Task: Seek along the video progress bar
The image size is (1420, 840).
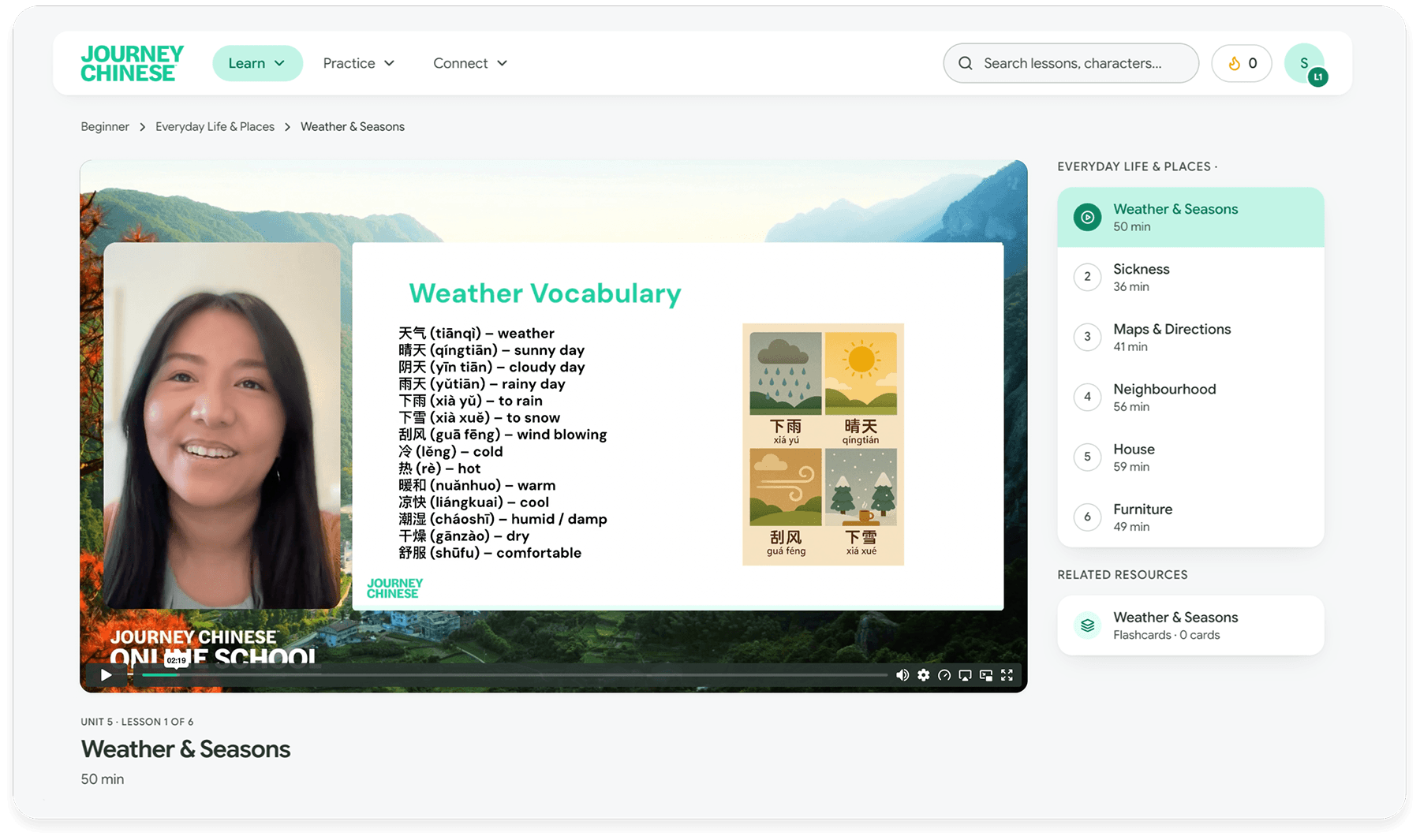Action: [514, 675]
